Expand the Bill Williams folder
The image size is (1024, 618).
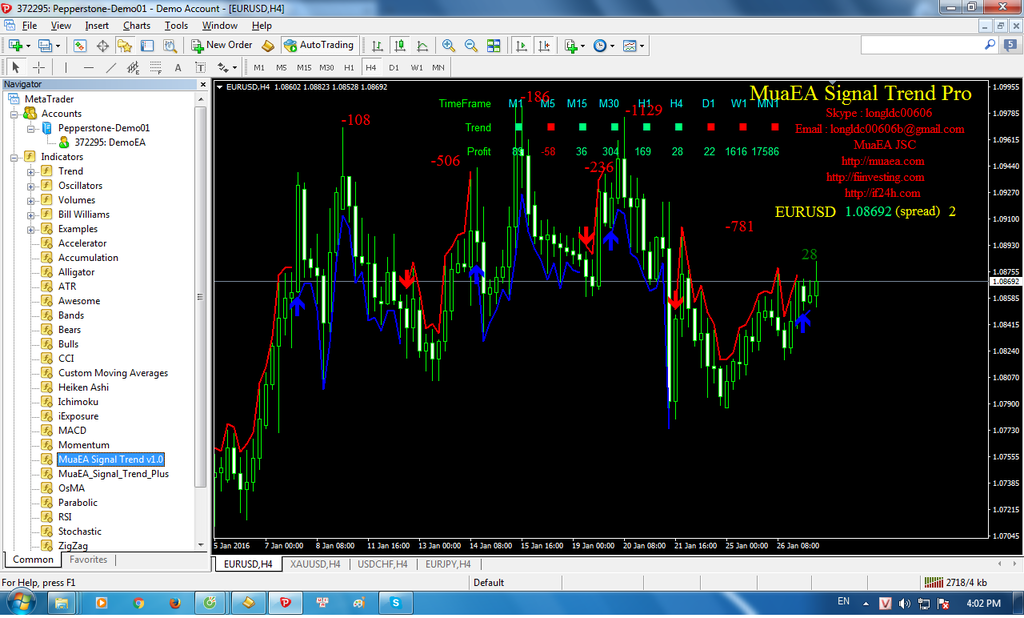pos(31,215)
